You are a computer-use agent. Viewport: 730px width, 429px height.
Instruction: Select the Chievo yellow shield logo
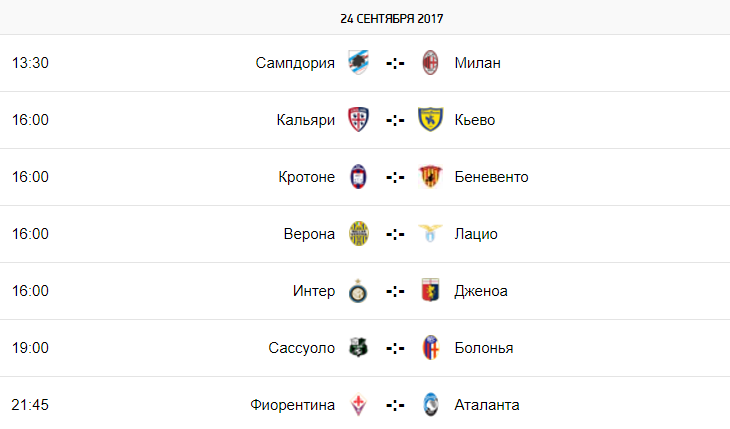[x=430, y=120]
